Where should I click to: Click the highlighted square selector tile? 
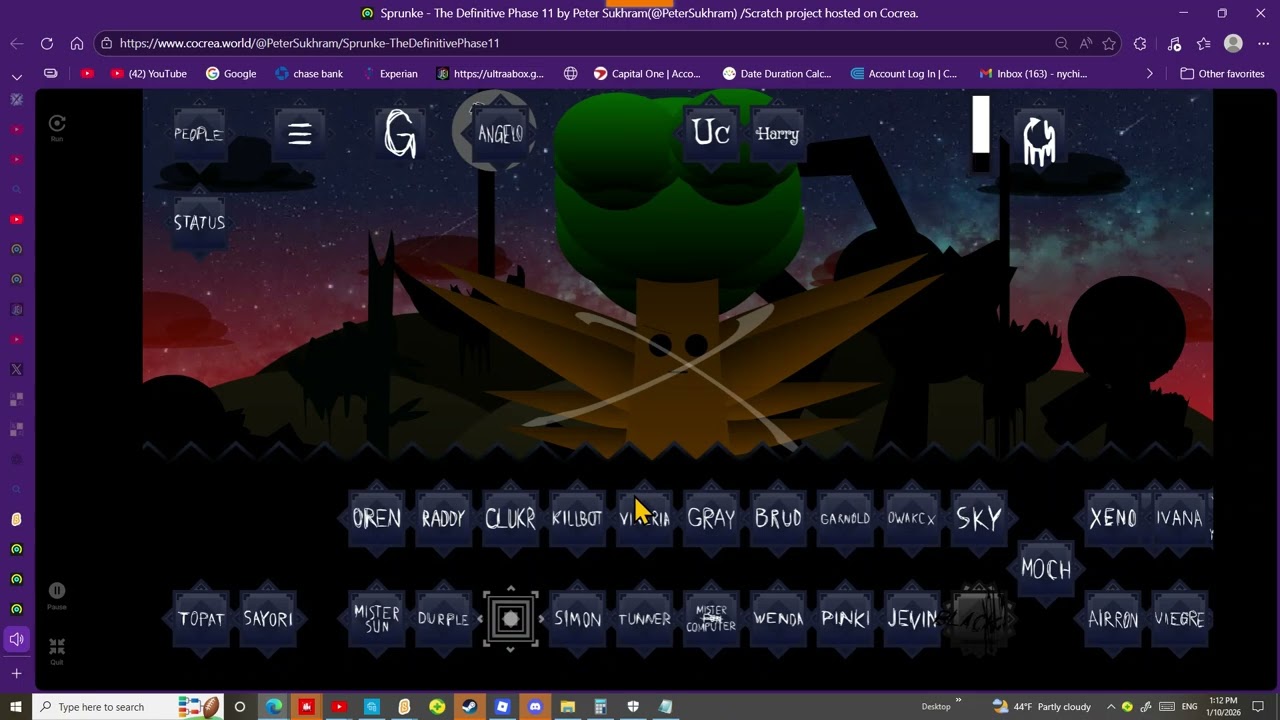[510, 619]
